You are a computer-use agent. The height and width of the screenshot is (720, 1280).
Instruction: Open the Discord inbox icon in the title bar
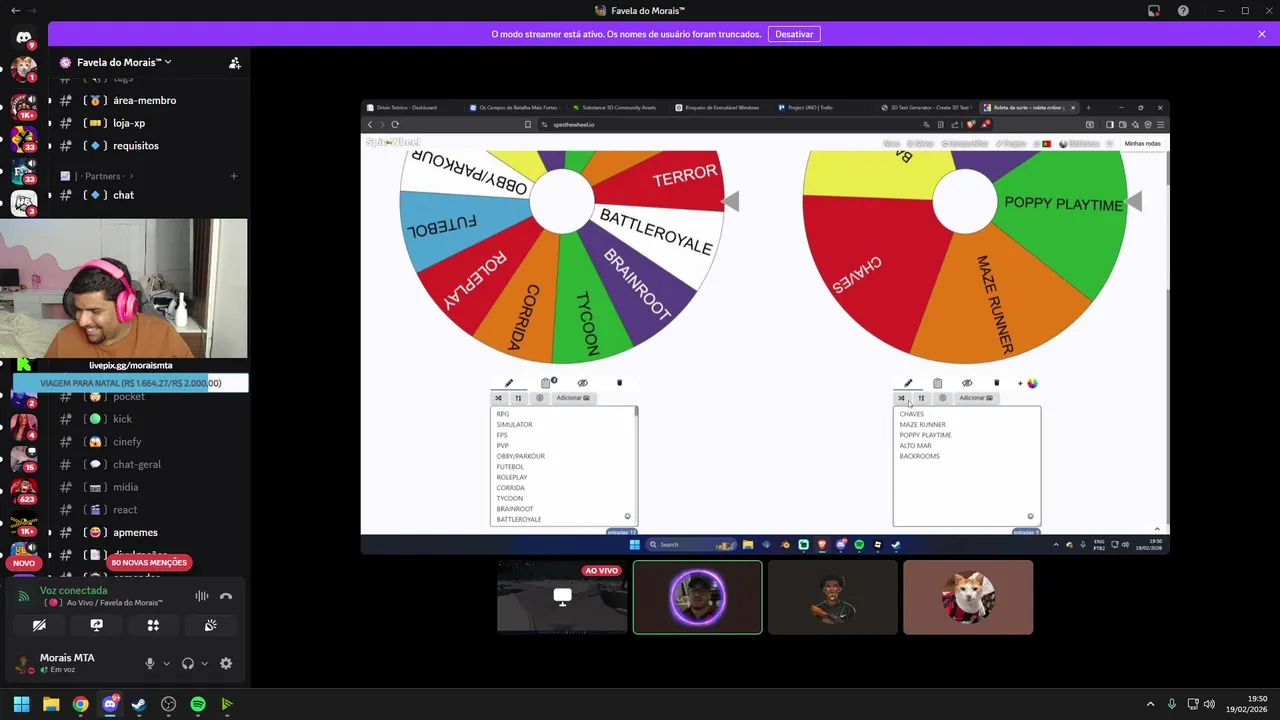(x=1154, y=11)
